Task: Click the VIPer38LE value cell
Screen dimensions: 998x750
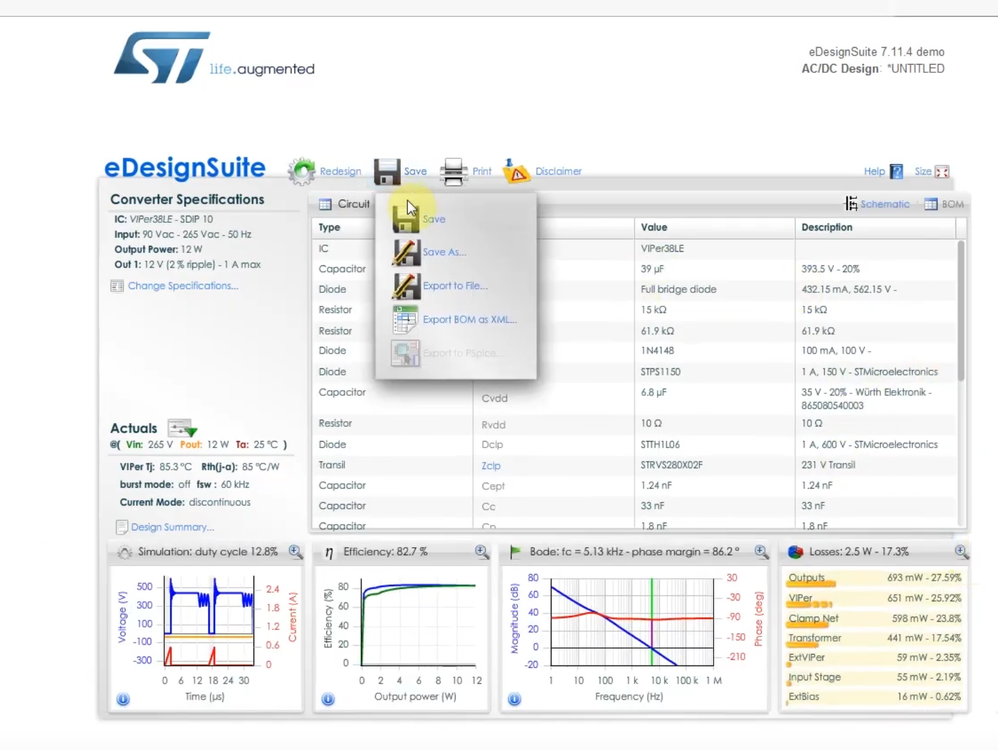Action: click(714, 248)
